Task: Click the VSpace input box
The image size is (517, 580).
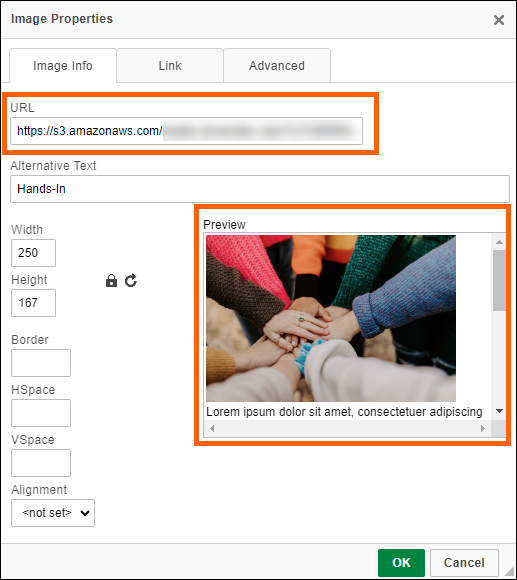Action: [x=41, y=463]
